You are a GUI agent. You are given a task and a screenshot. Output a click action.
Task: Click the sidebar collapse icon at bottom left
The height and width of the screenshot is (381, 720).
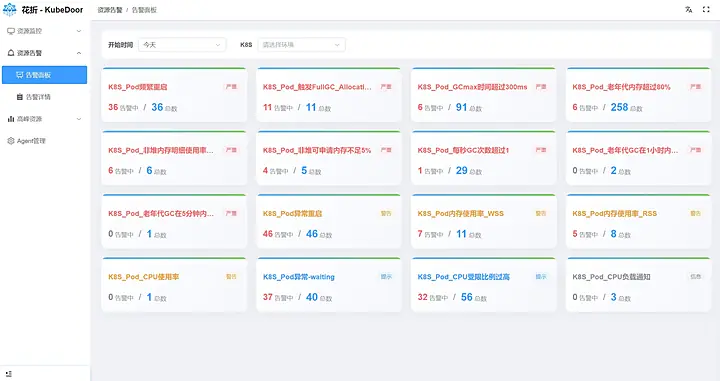(9, 374)
